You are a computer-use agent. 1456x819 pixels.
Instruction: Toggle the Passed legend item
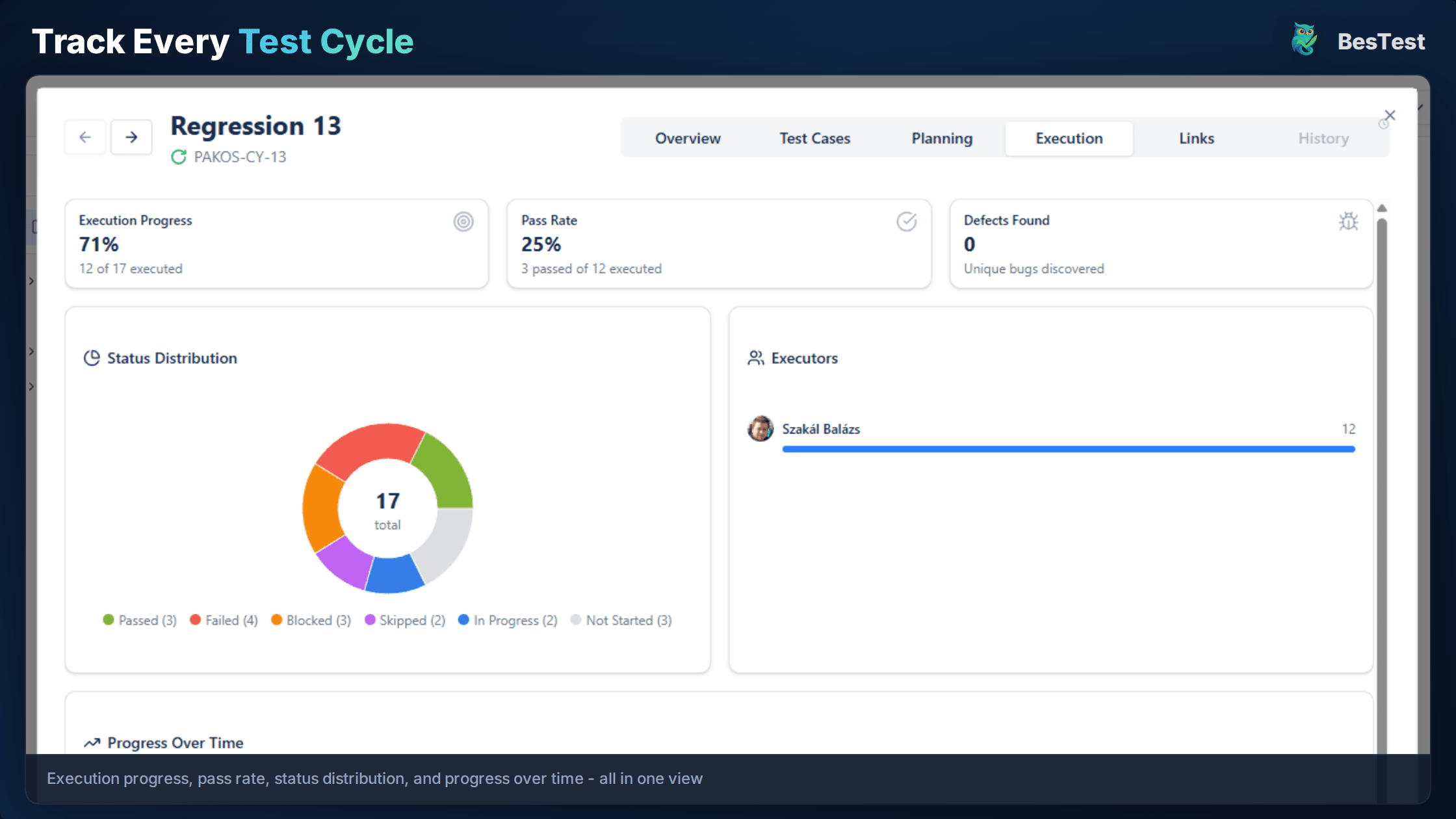click(139, 619)
